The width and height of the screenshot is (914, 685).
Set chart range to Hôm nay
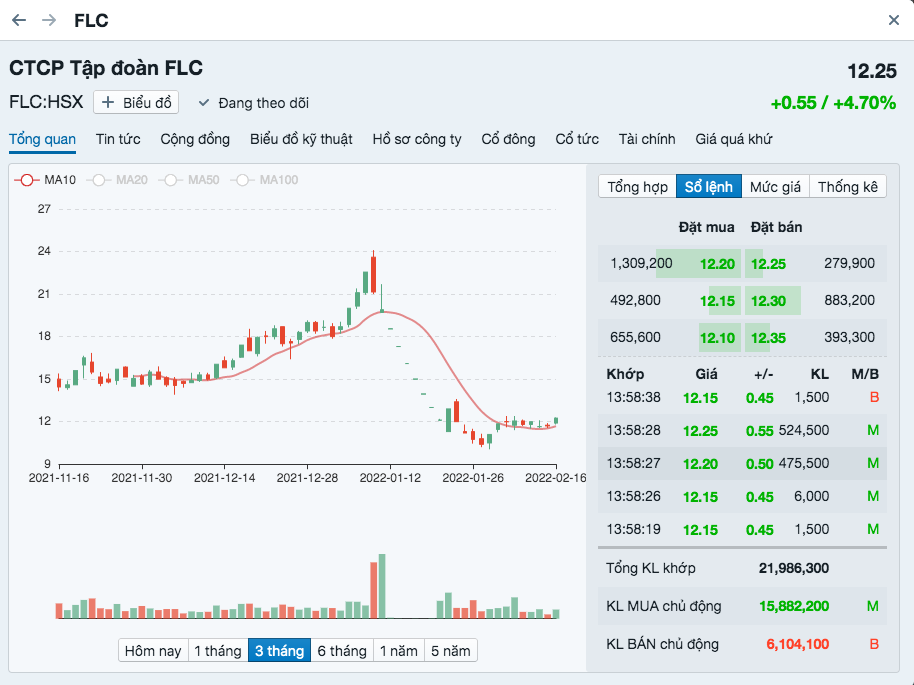[x=153, y=651]
